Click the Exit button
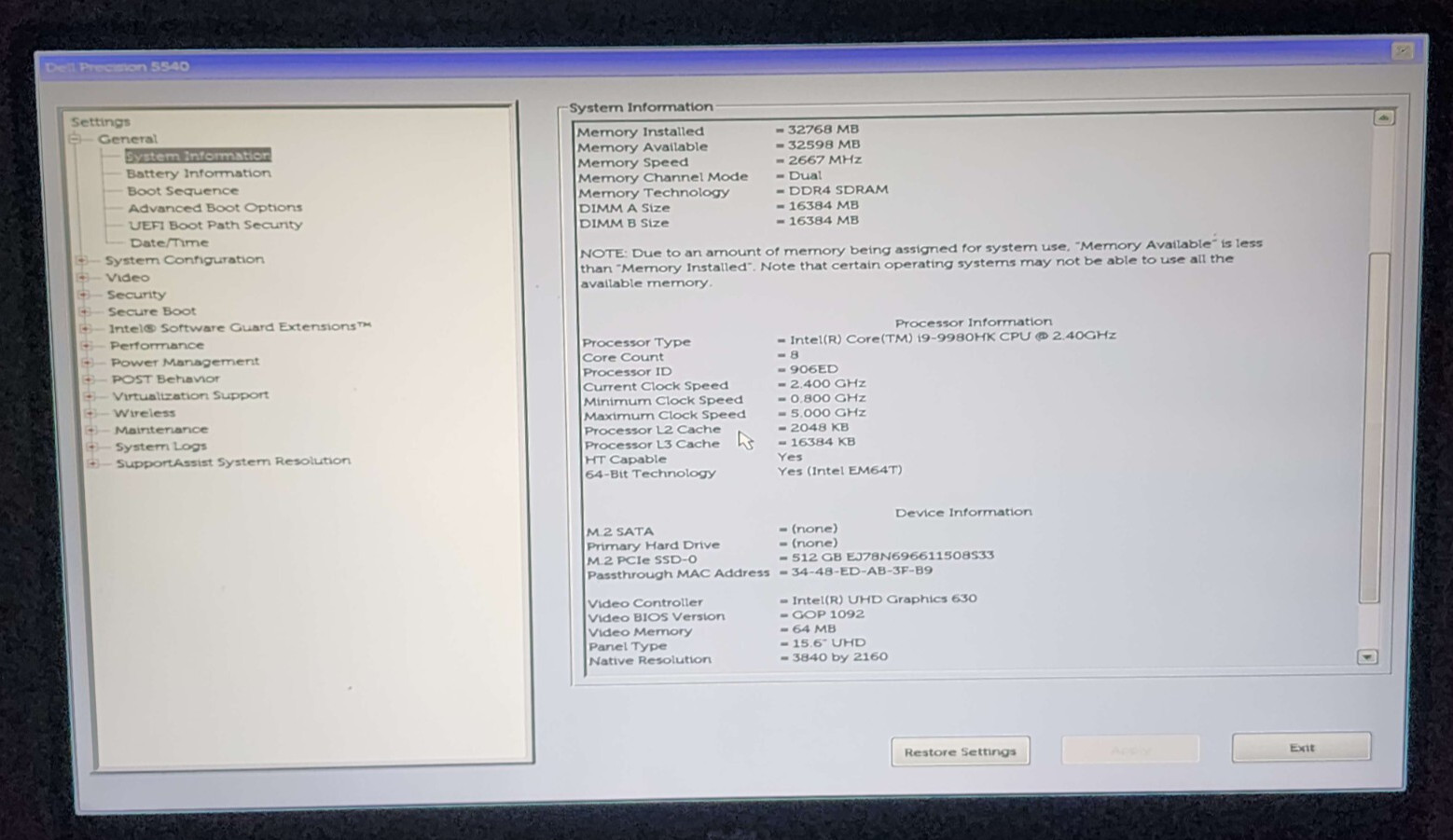 pos(1302,748)
